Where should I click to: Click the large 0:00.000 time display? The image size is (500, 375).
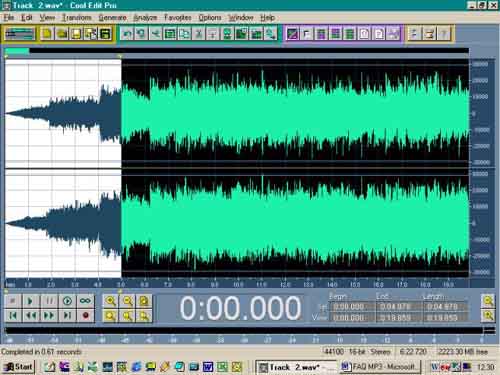click(x=240, y=308)
